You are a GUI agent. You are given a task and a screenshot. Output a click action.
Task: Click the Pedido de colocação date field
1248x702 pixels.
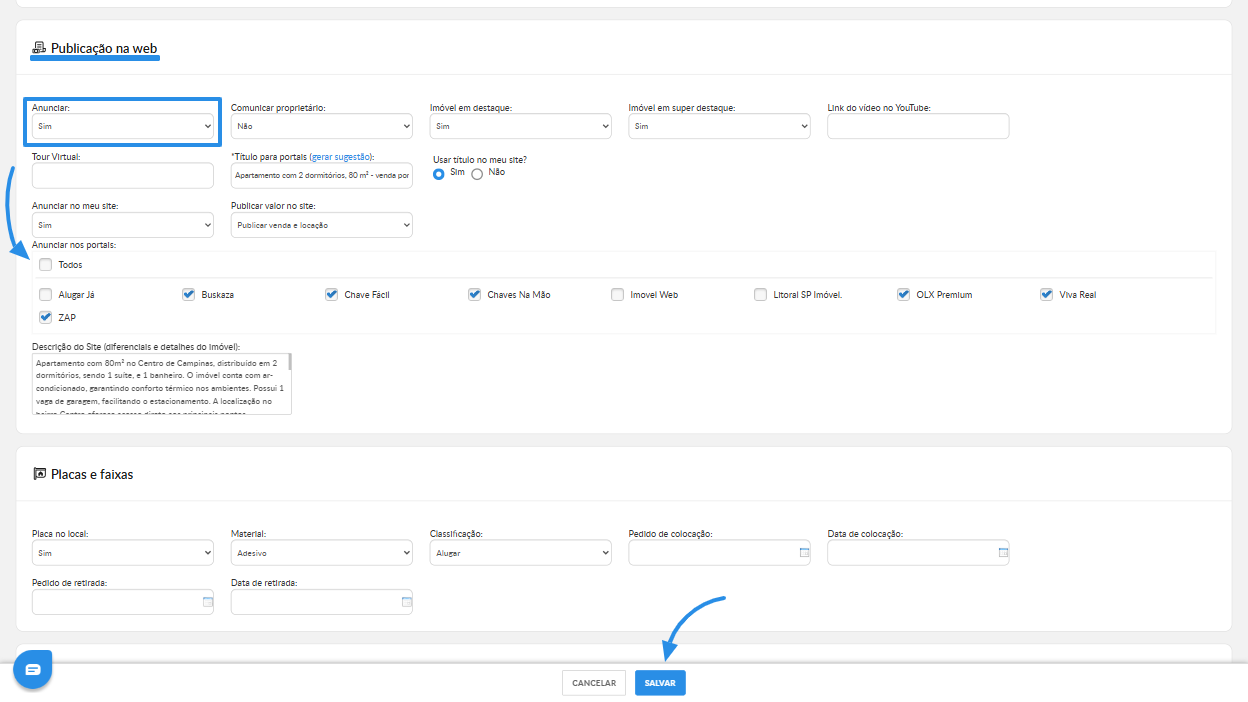[x=720, y=552]
